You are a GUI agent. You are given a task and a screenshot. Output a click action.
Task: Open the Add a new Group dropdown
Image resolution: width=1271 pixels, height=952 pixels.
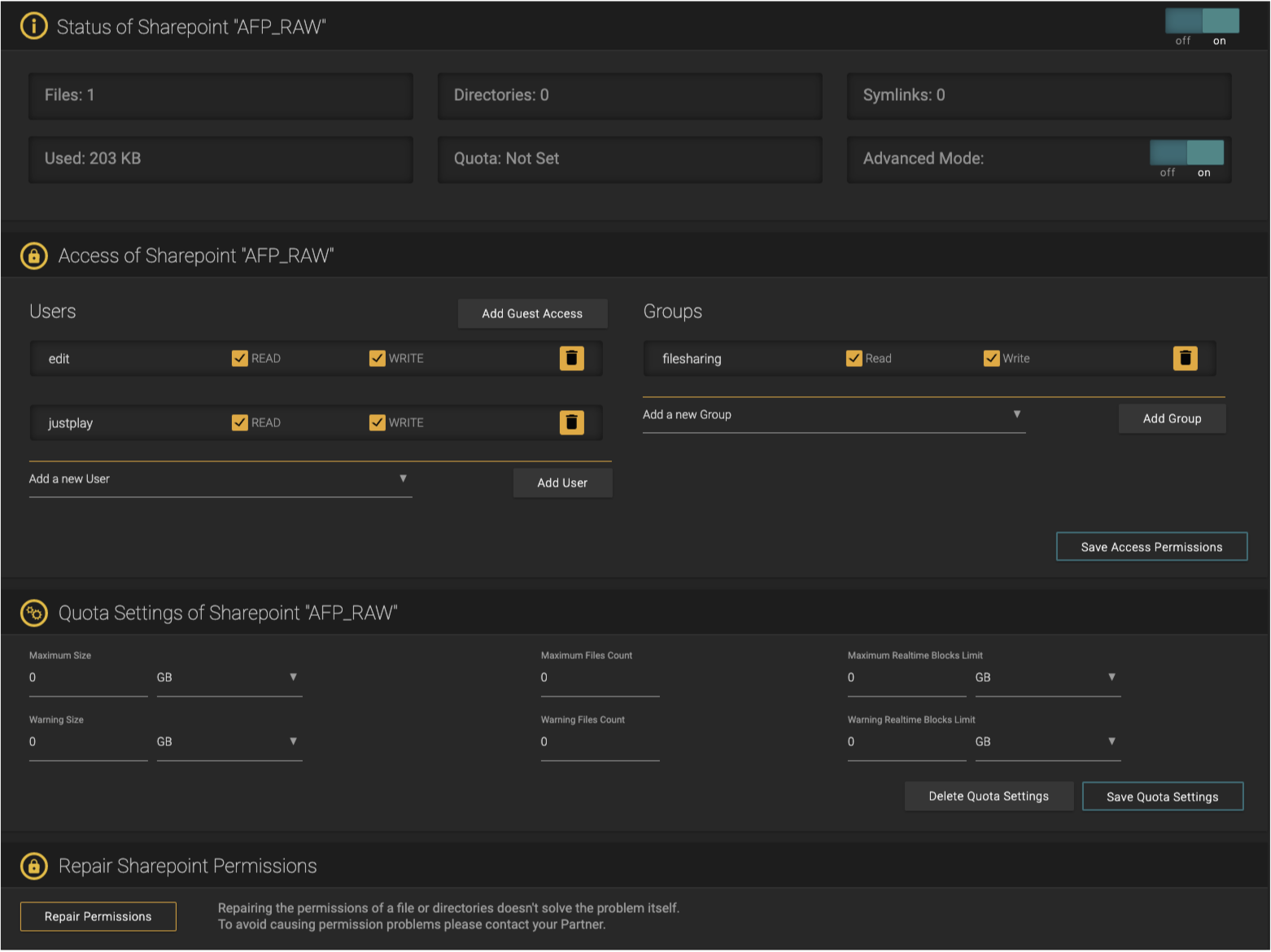(x=834, y=415)
